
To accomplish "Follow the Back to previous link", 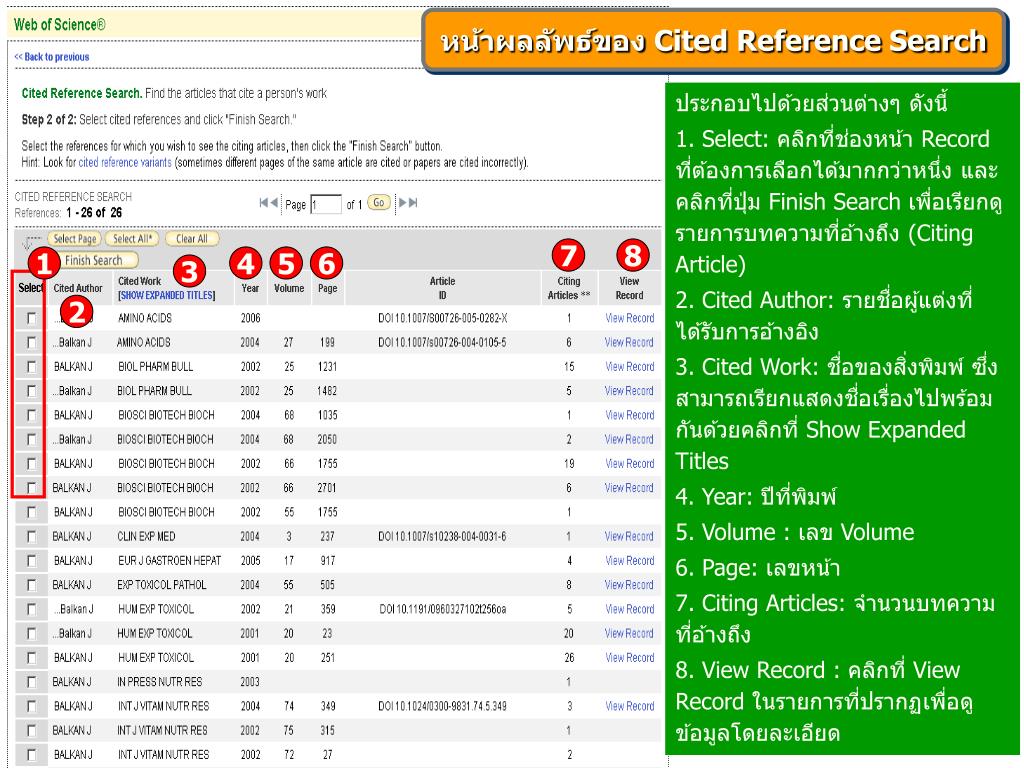I will [x=52, y=57].
